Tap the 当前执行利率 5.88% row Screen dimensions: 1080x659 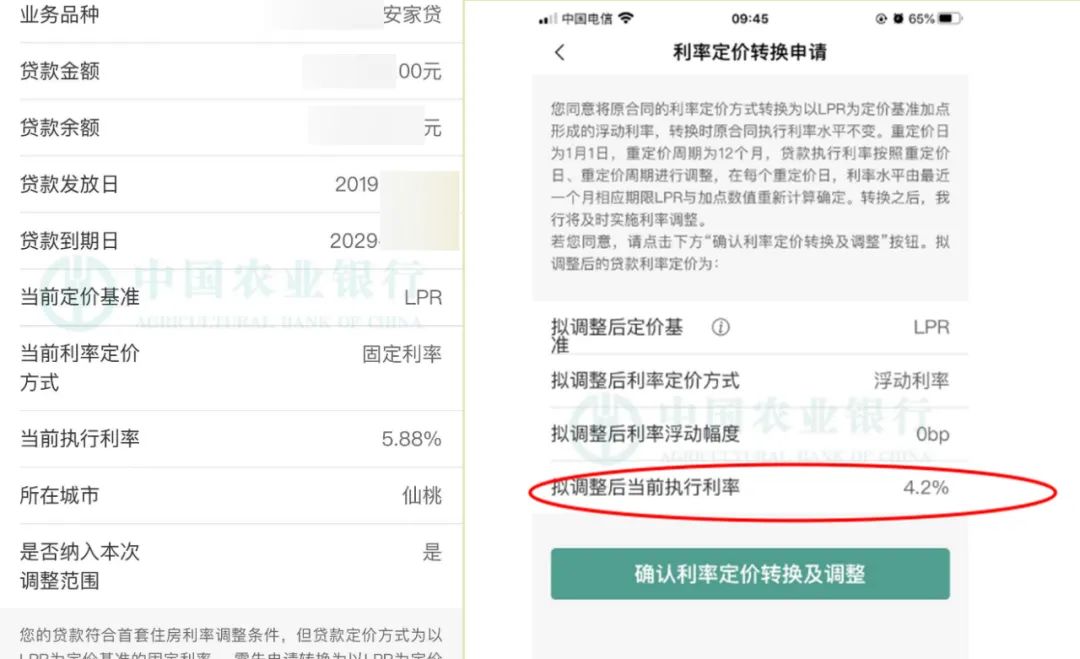[230, 439]
